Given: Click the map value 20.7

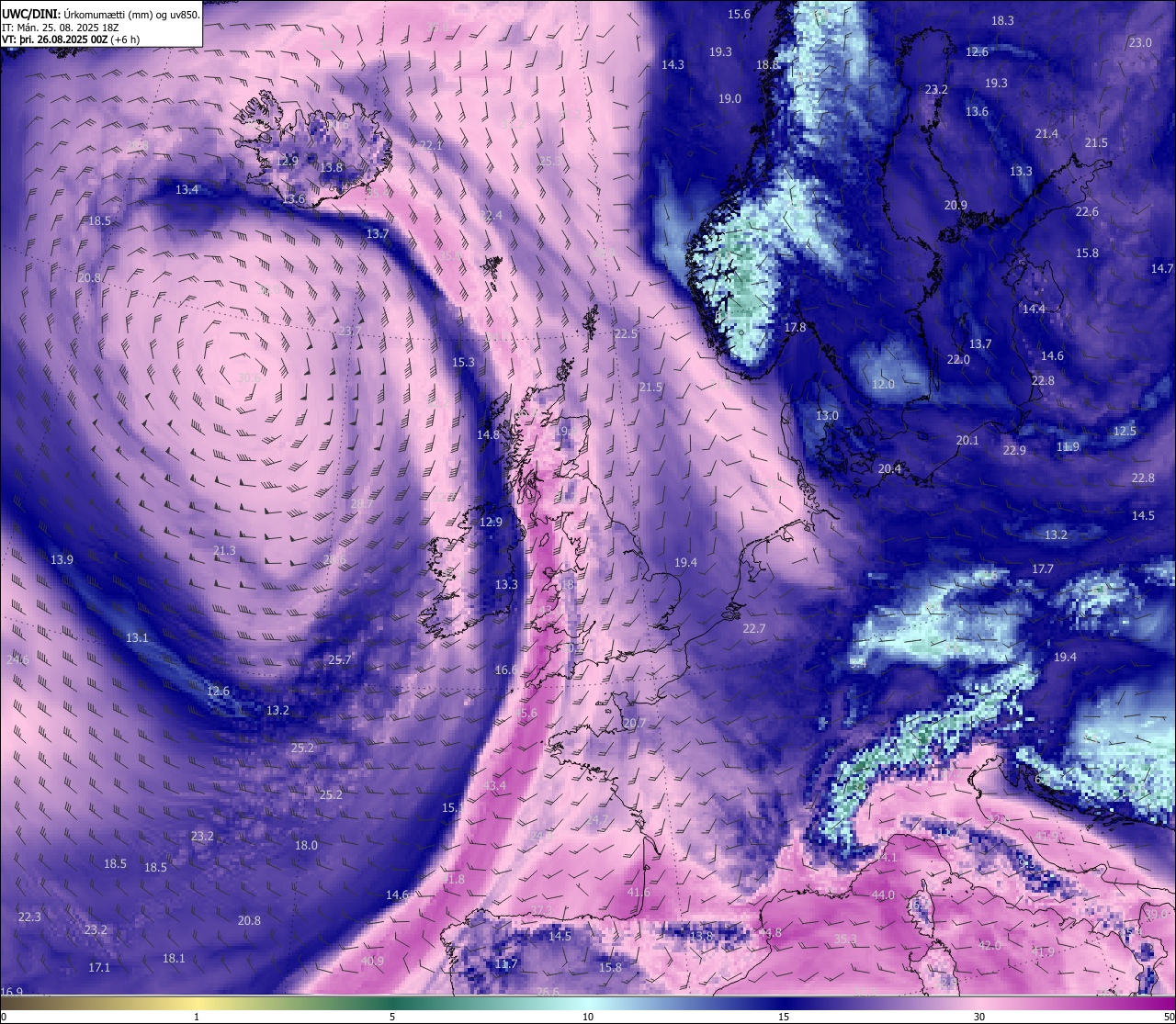Looking at the screenshot, I should pyautogui.click(x=634, y=723).
